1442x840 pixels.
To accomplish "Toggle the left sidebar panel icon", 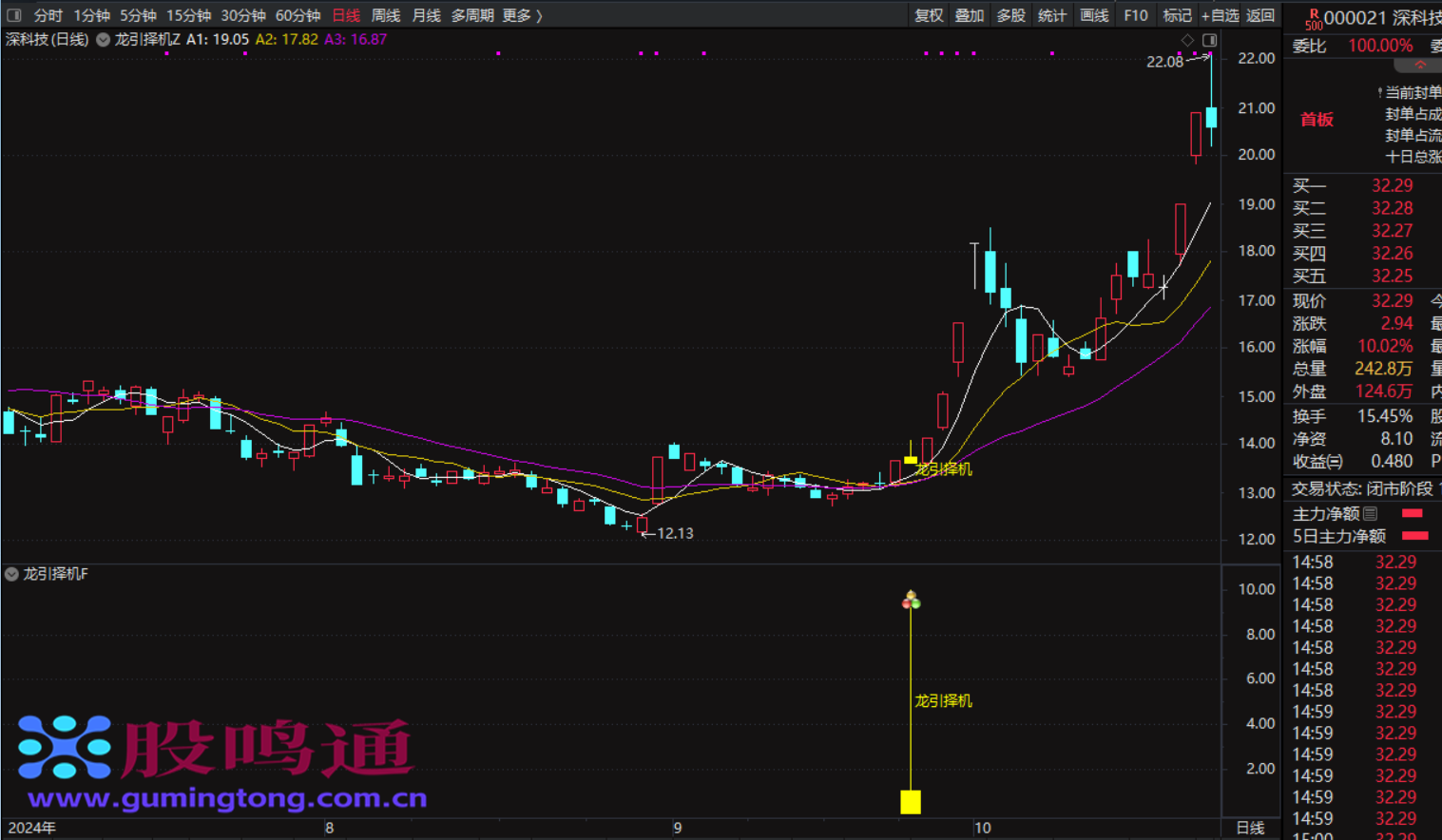I will coord(14,15).
